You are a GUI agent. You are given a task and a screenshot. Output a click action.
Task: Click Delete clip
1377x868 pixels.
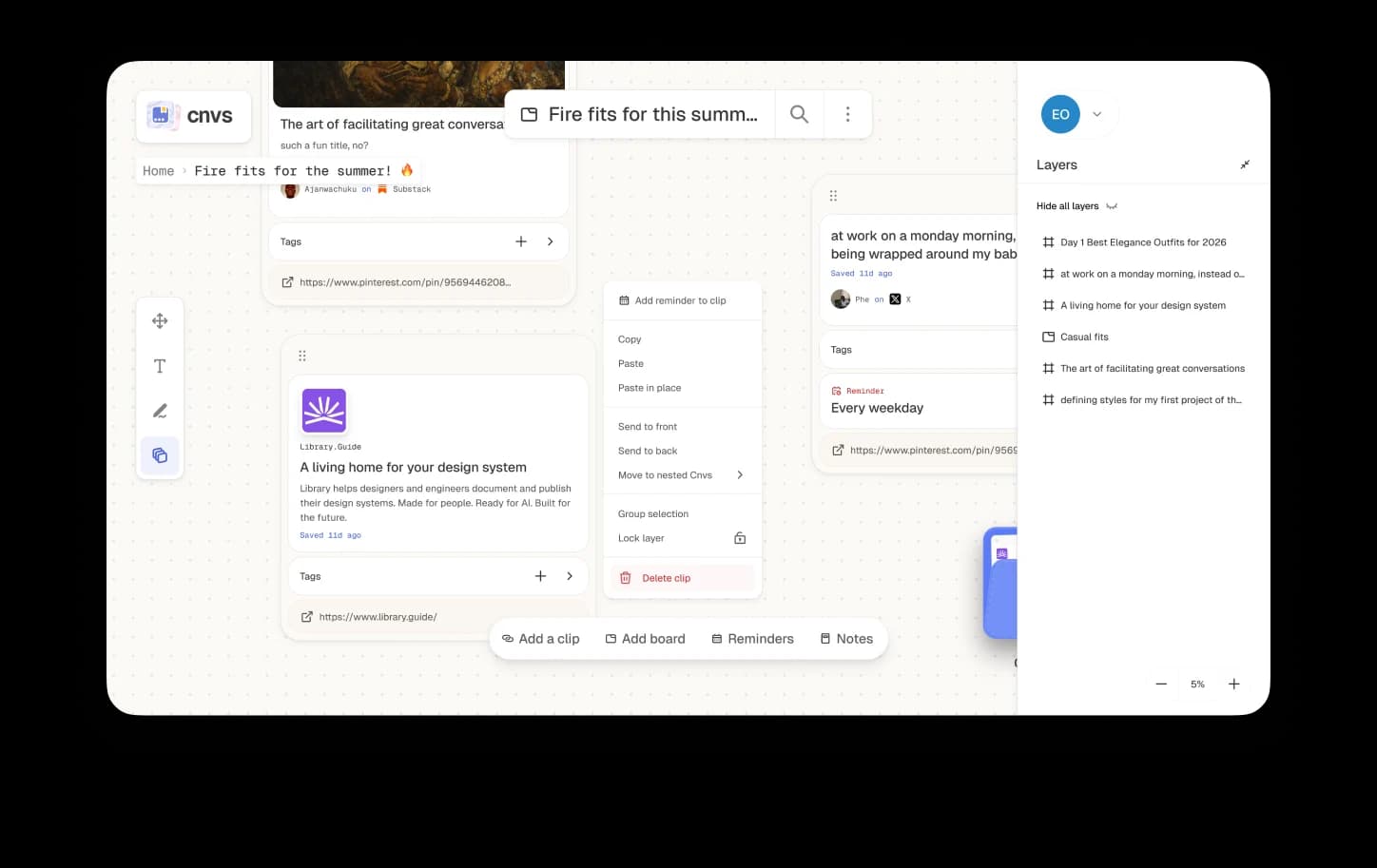682,578
